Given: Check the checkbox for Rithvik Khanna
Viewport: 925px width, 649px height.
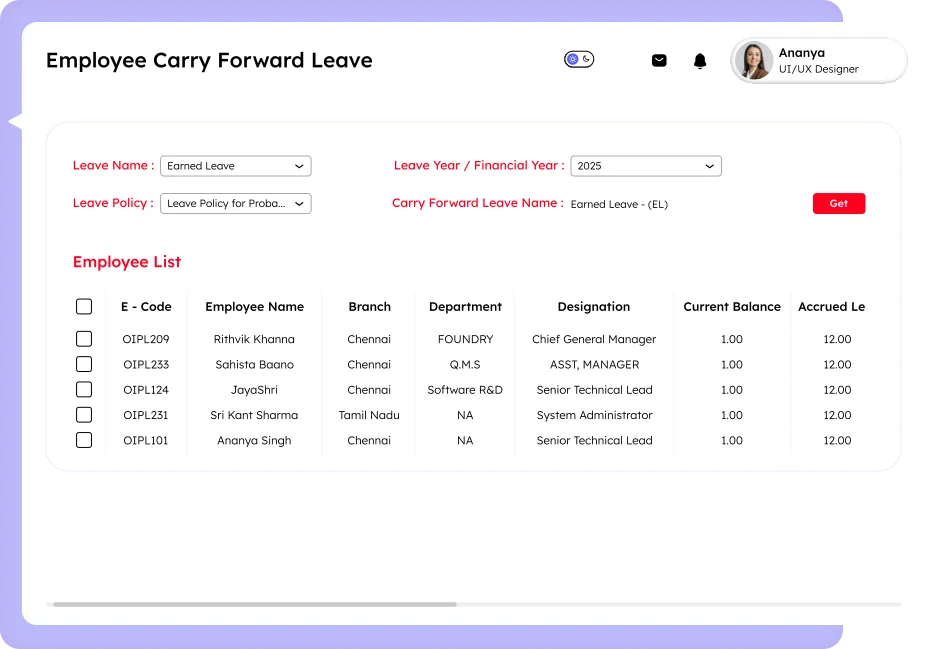Looking at the screenshot, I should tap(84, 339).
